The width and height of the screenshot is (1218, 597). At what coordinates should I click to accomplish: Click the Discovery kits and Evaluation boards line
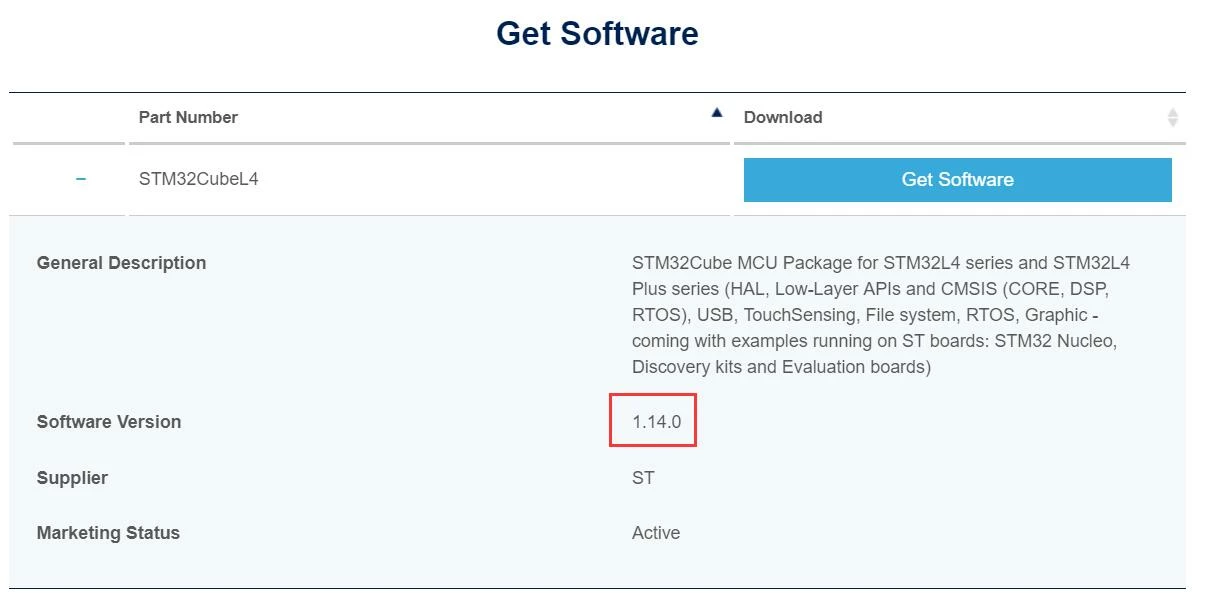click(x=781, y=367)
